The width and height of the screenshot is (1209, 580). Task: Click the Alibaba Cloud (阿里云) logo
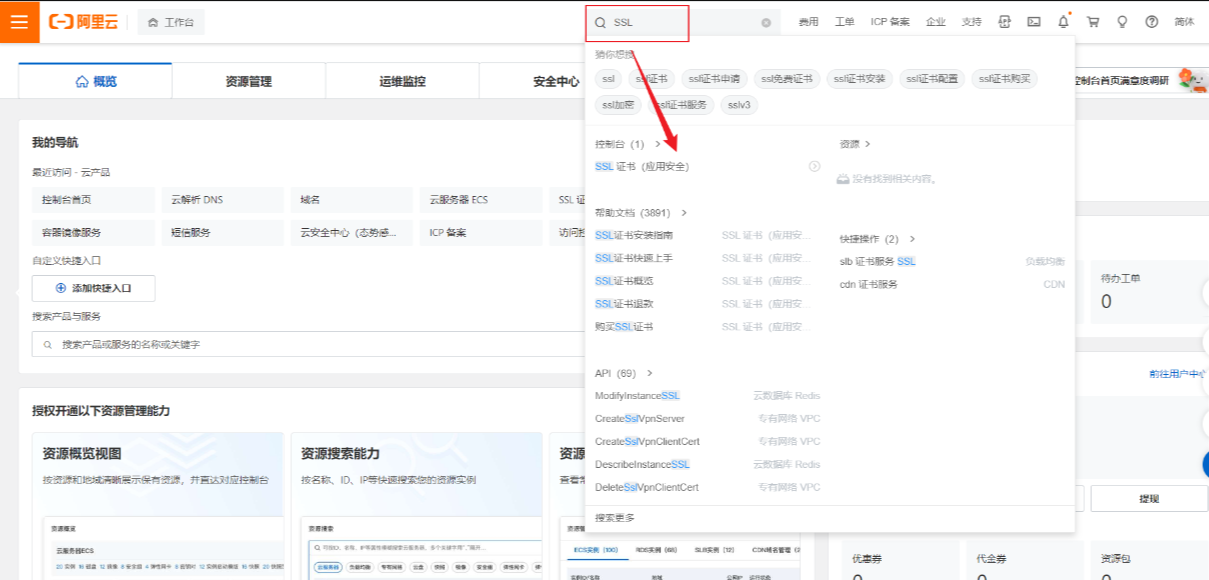point(83,22)
